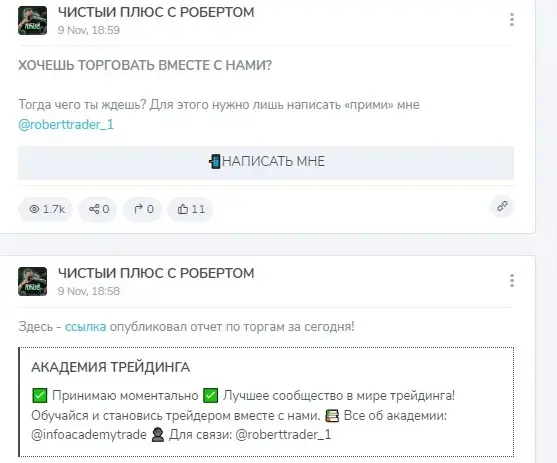The width and height of the screenshot is (557, 463).
Task: Open the three-dot menu of the 18:58 post
Action: tap(512, 280)
